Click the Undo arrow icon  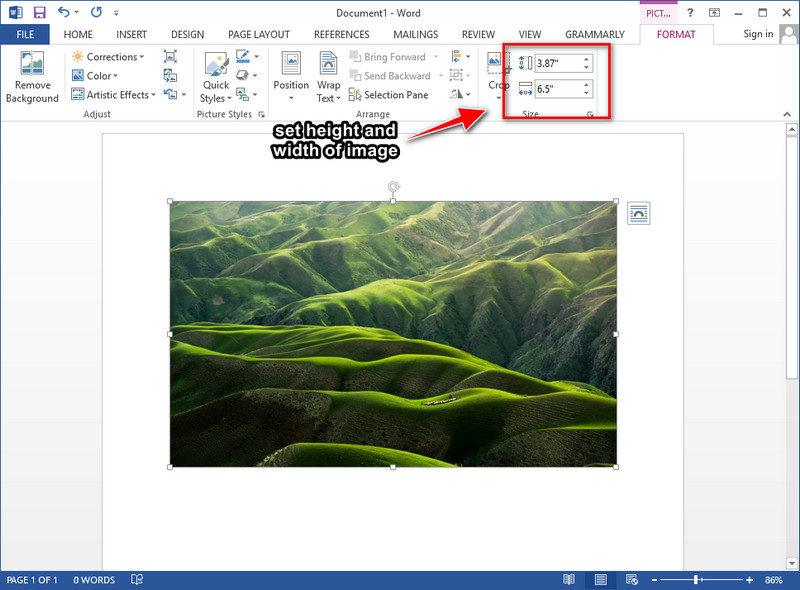(63, 12)
